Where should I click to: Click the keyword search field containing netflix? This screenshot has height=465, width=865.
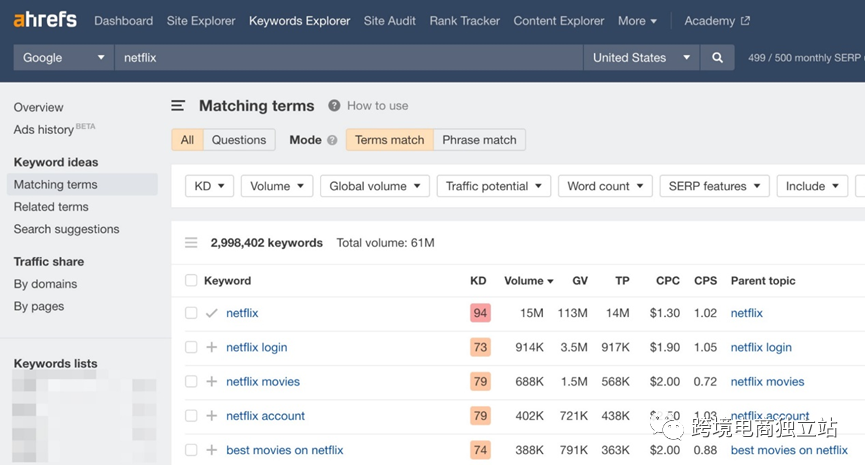(x=349, y=57)
